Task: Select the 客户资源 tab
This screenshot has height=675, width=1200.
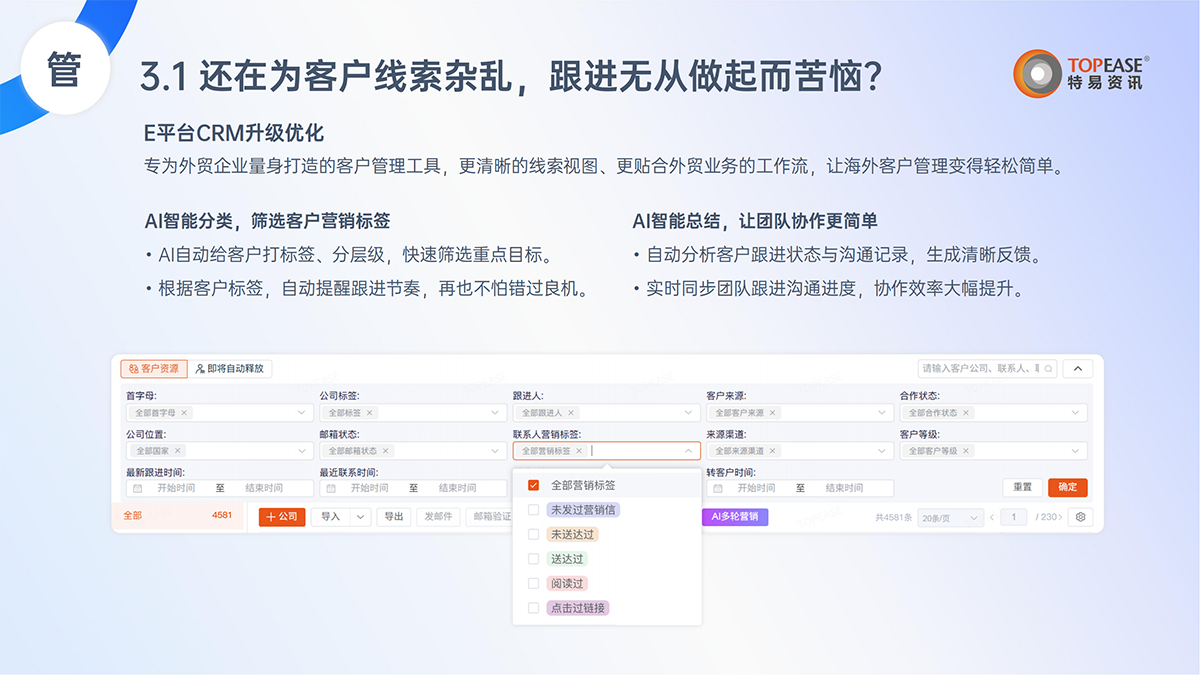Action: (154, 369)
